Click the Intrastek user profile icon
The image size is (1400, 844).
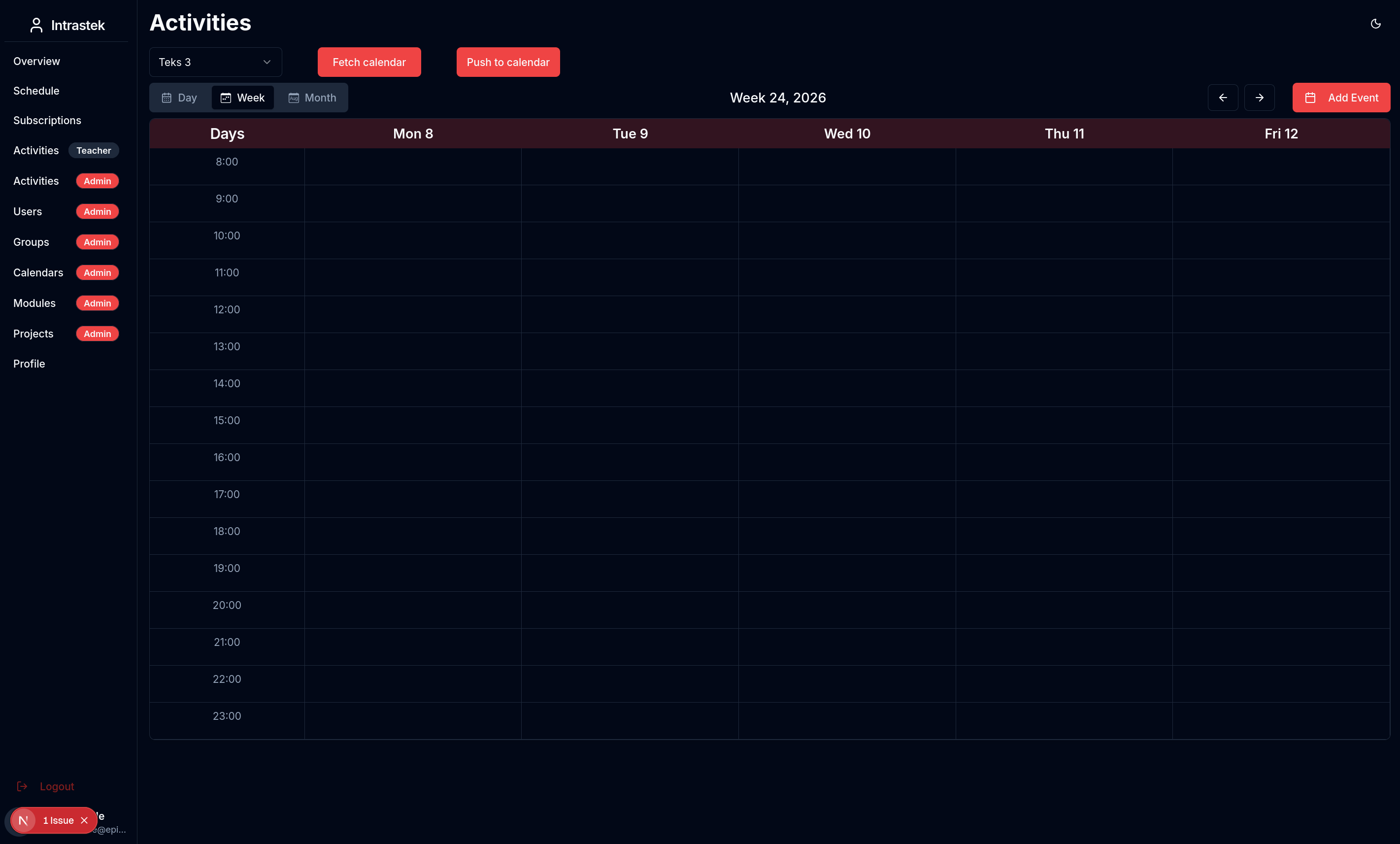(36, 25)
